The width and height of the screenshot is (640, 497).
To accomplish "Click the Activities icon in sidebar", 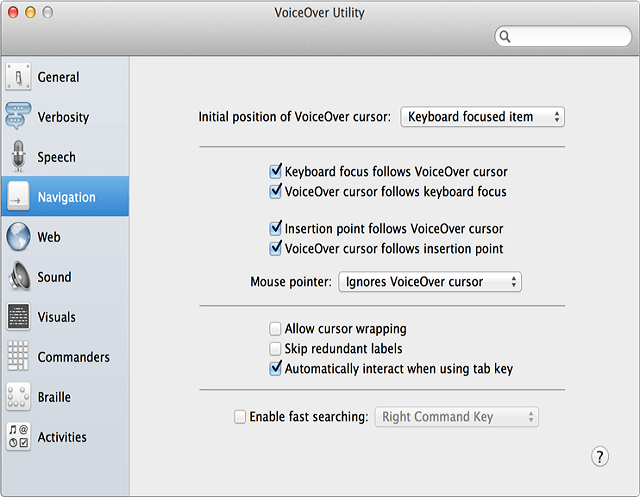I will point(19,437).
